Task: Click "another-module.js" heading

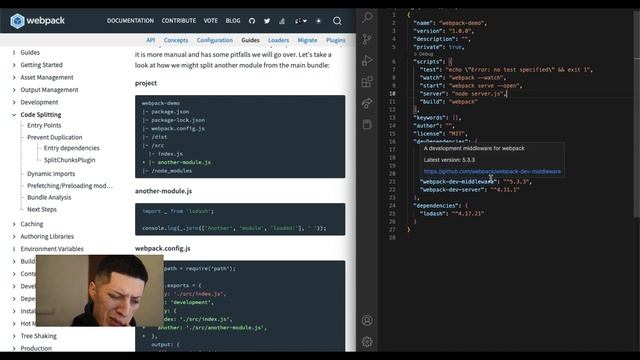Action: click(163, 191)
